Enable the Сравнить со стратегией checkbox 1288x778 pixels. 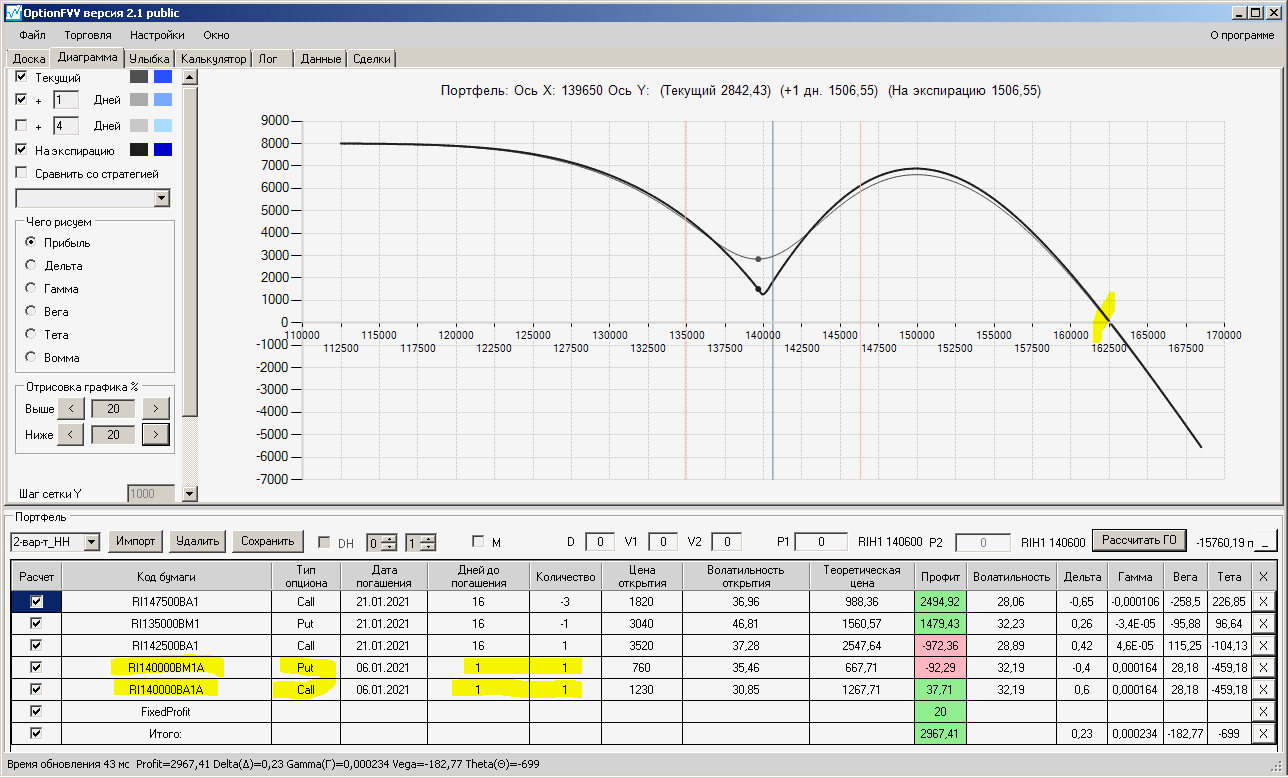coord(22,173)
